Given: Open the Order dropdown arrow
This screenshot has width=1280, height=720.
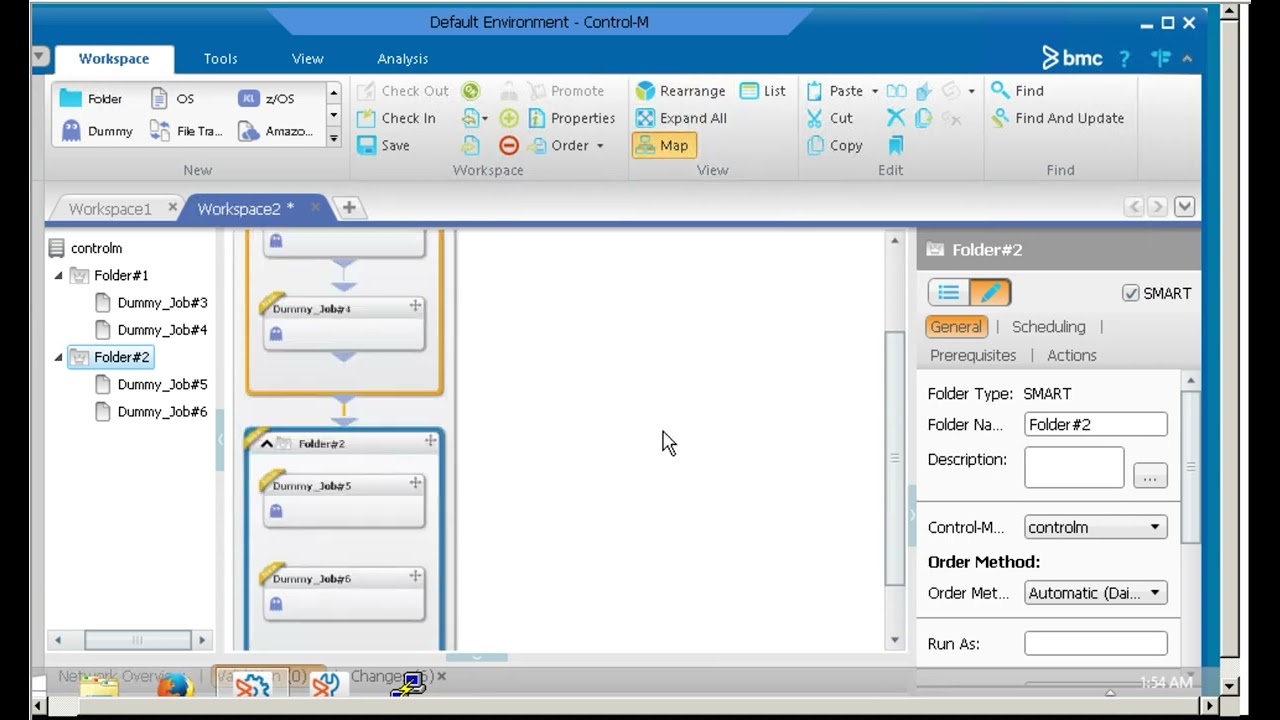Looking at the screenshot, I should pyautogui.click(x=600, y=146).
